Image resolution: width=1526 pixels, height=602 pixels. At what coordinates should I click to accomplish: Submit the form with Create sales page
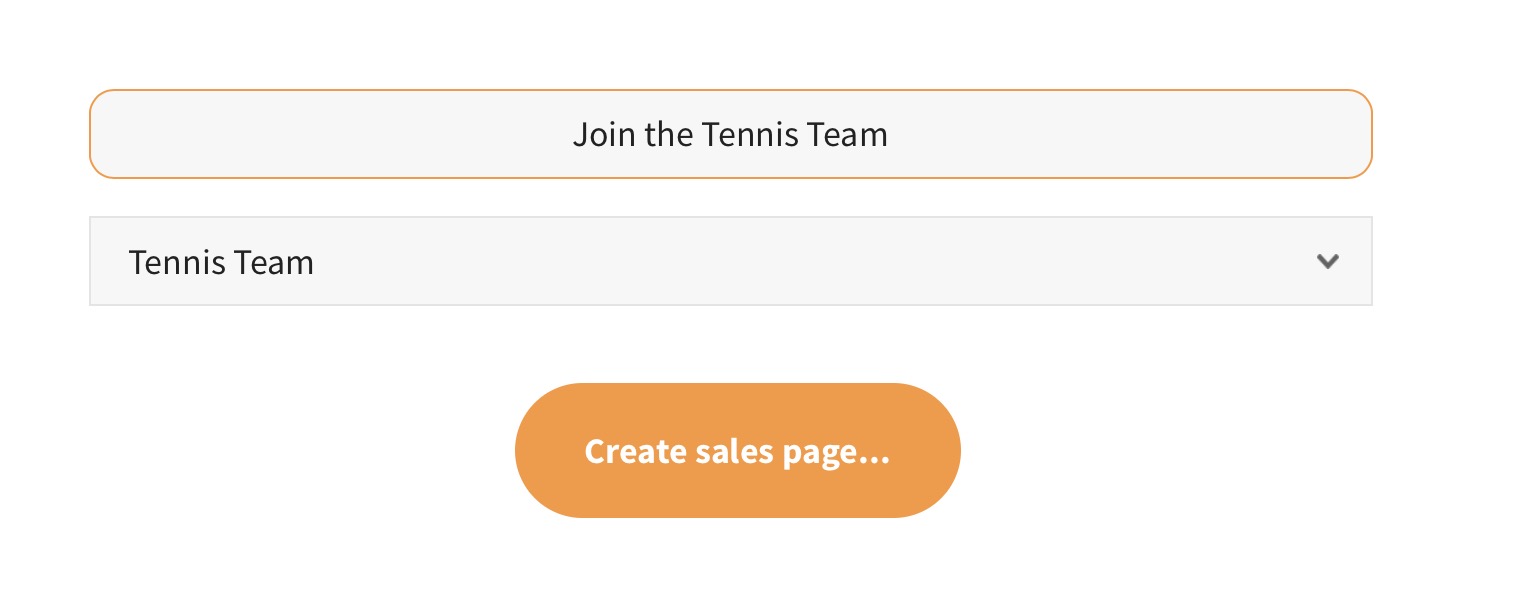pyautogui.click(x=737, y=451)
